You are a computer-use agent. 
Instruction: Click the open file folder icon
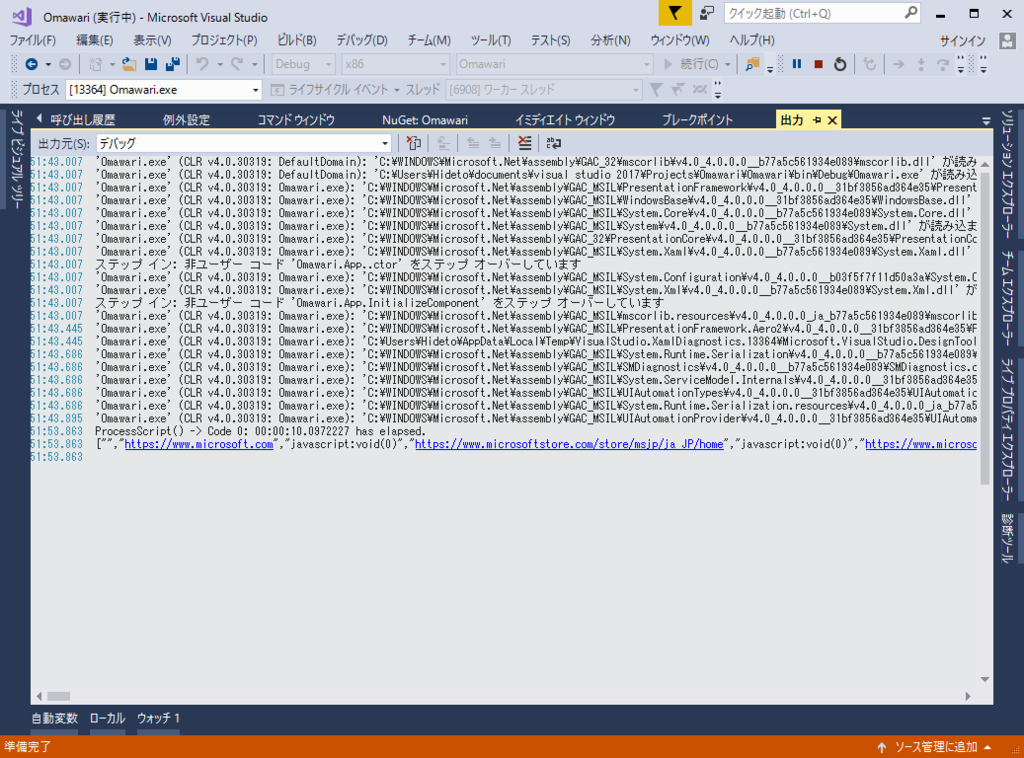coord(129,64)
